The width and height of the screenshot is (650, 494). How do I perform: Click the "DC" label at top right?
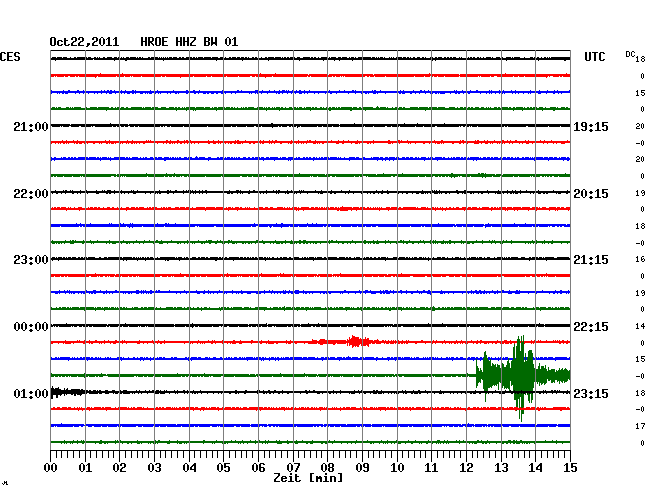click(x=630, y=54)
